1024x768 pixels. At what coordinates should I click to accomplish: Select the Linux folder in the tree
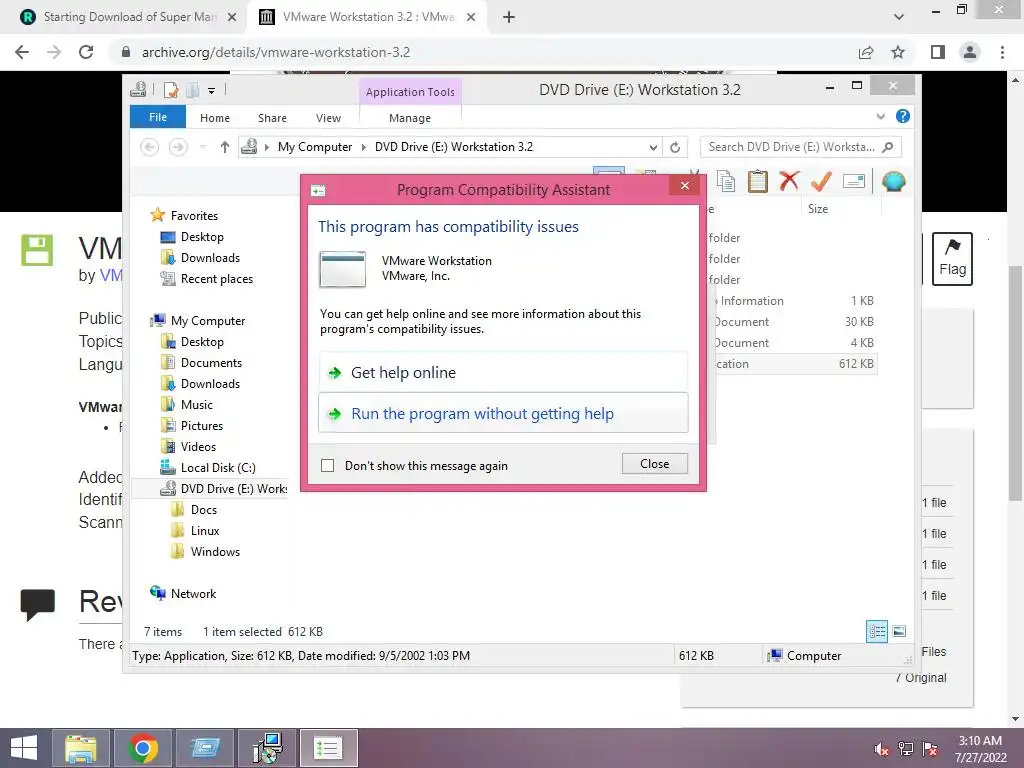coord(204,531)
